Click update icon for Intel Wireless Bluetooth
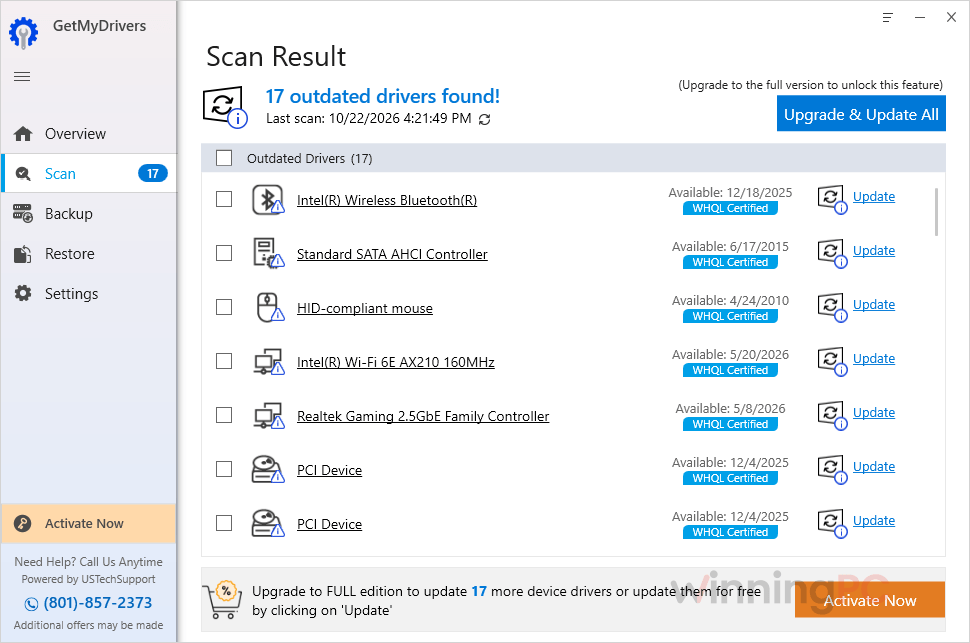970x643 pixels. pos(832,199)
